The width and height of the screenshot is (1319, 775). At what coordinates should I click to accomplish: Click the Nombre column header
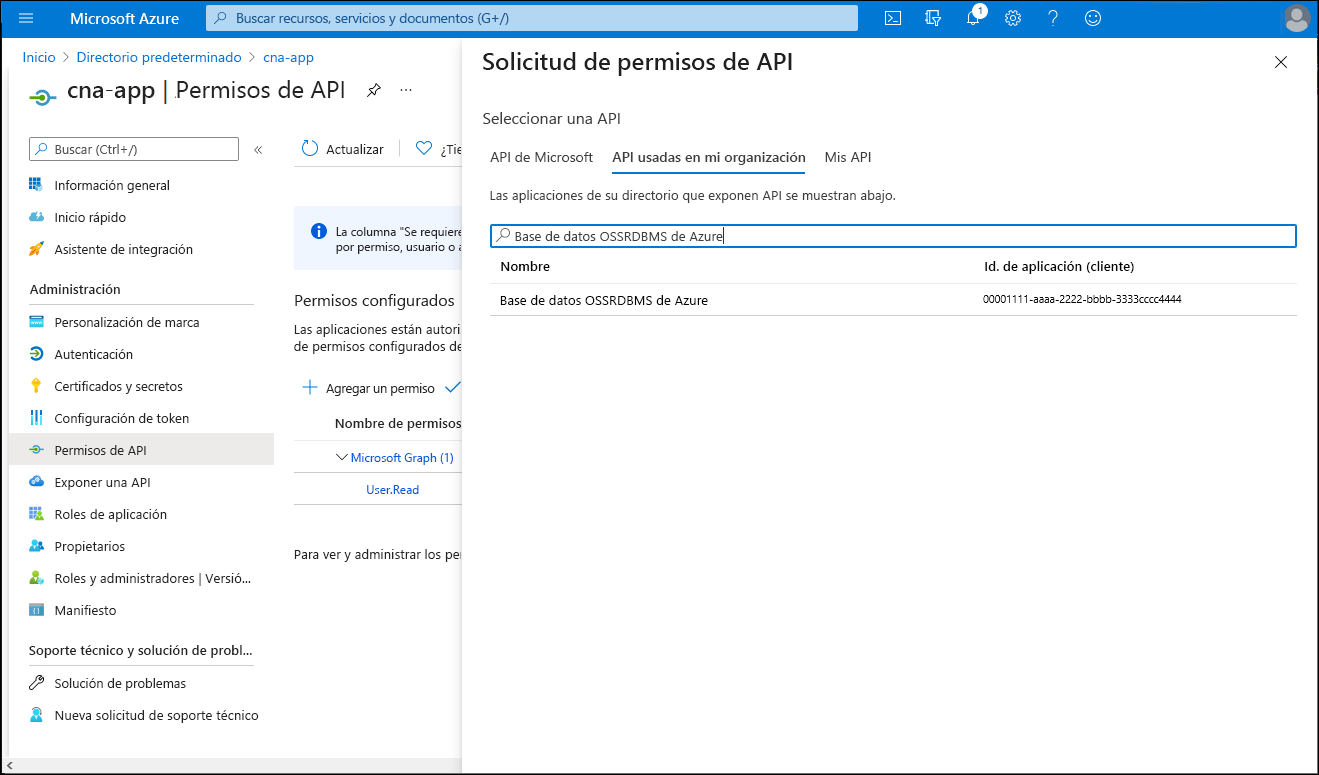click(525, 266)
